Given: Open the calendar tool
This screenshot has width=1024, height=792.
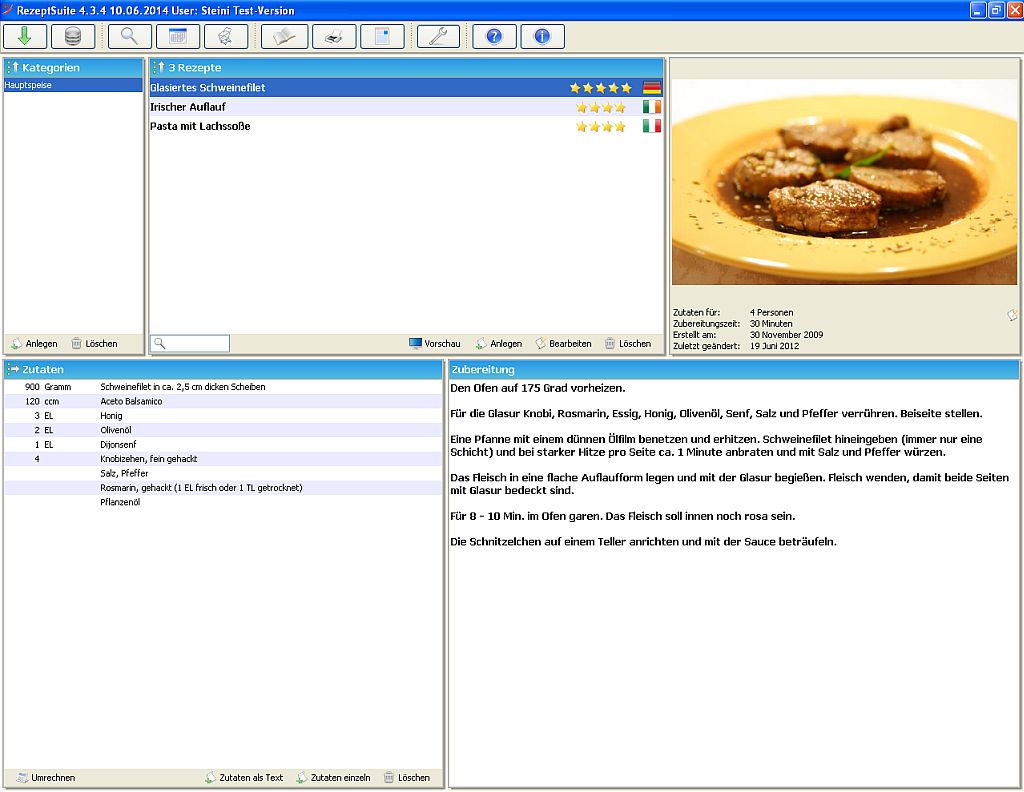Looking at the screenshot, I should tap(176, 36).
